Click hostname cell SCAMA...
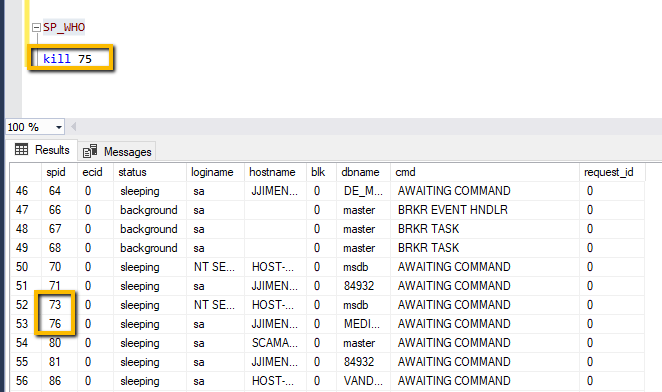 point(275,343)
